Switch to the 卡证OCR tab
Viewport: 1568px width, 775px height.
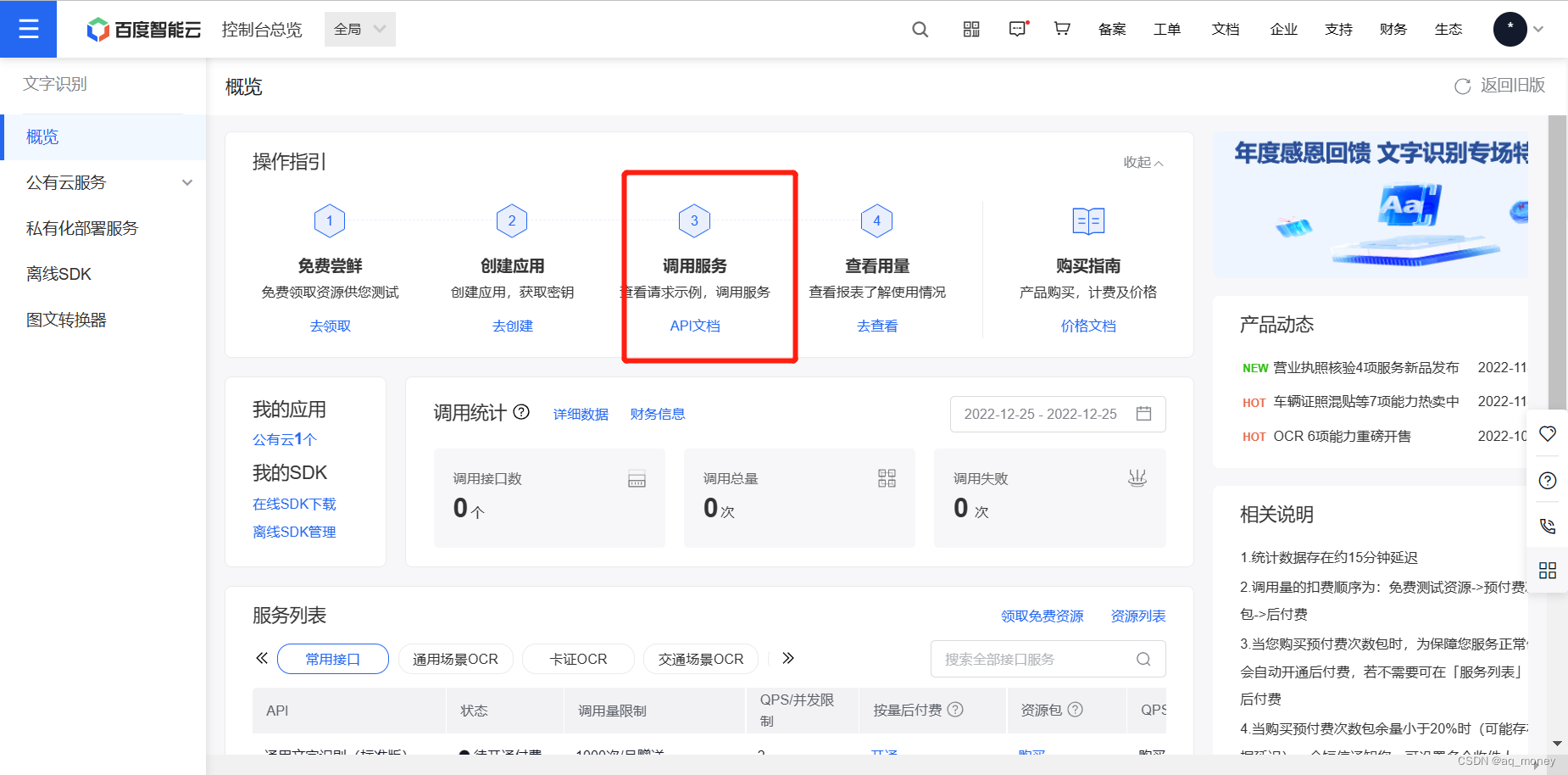(578, 658)
